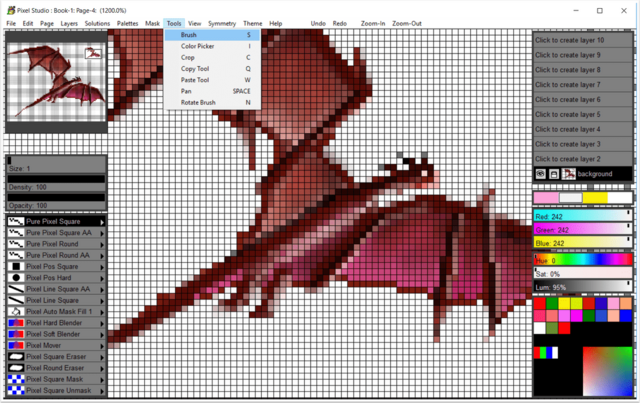
Task: Select the Pixel Soft Blender icon
Action: (x=16, y=334)
